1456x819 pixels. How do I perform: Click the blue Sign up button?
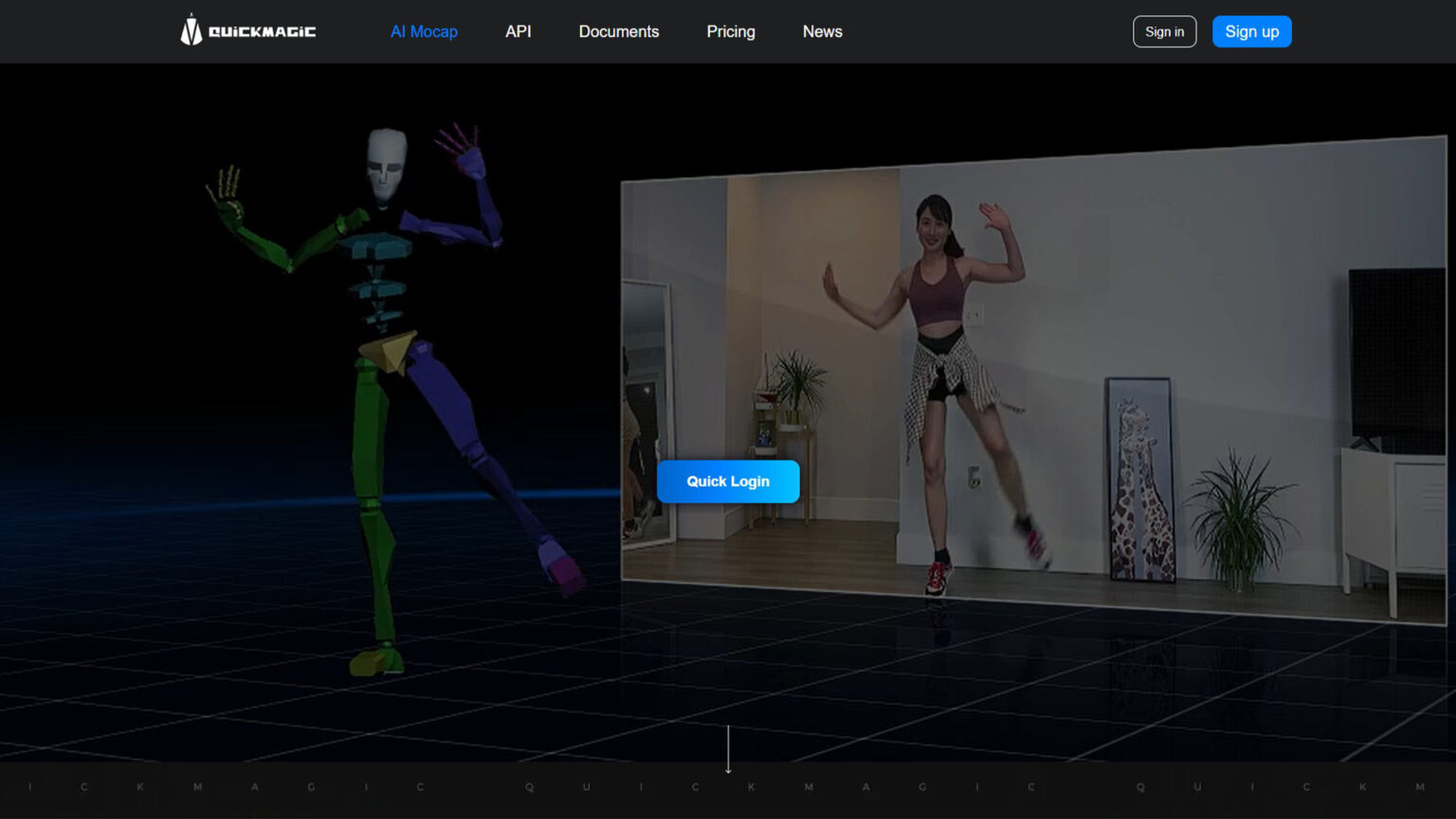coord(1251,30)
